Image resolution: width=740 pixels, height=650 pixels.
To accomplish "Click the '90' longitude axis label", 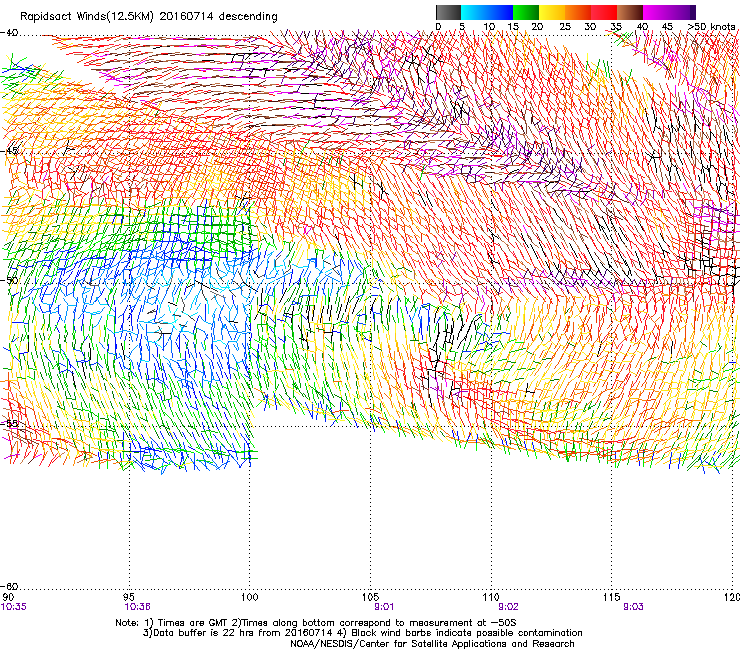I will 8,597.
